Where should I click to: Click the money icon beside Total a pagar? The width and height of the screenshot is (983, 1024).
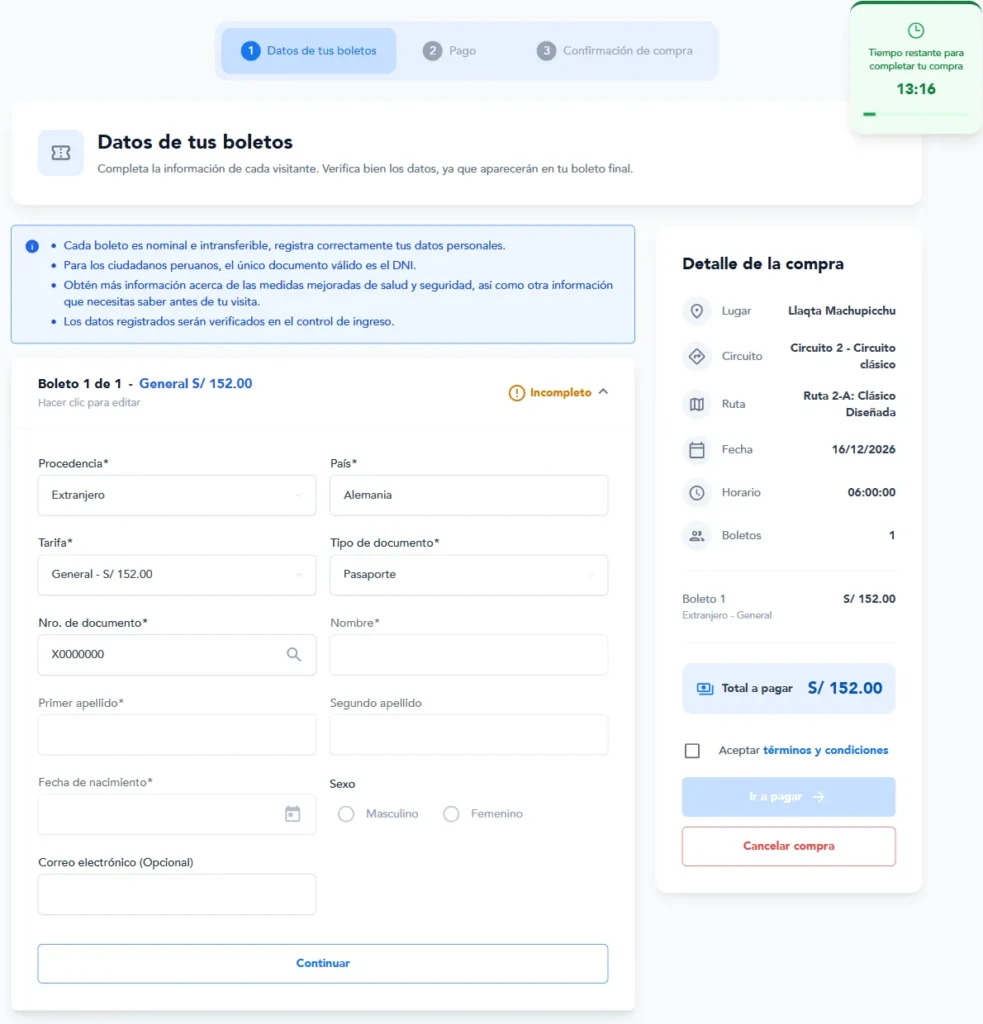(705, 688)
